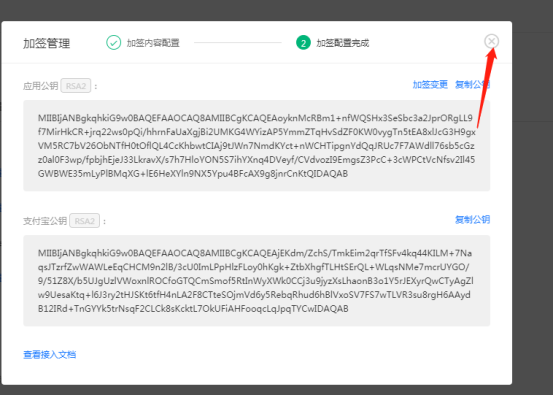Click the green step 2 circle icon
The image size is (554, 395).
(x=303, y=43)
